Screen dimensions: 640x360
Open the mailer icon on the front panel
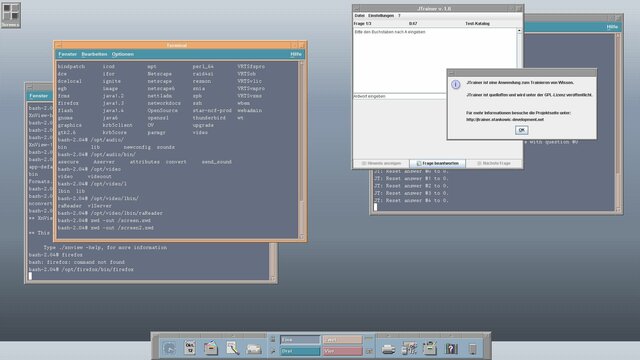click(x=253, y=349)
